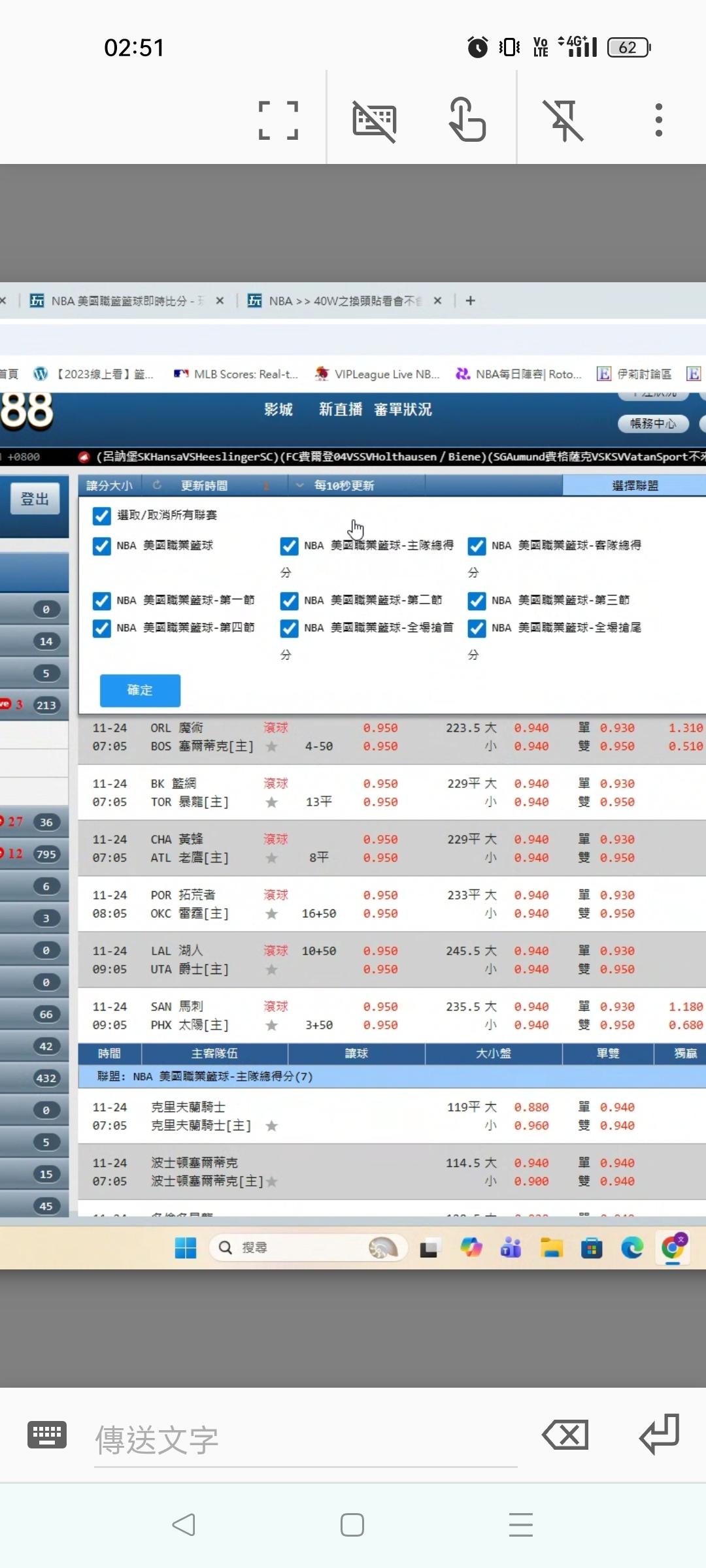Toggle NBA 美國職業籃球-第四節 checkbox

pyautogui.click(x=102, y=629)
